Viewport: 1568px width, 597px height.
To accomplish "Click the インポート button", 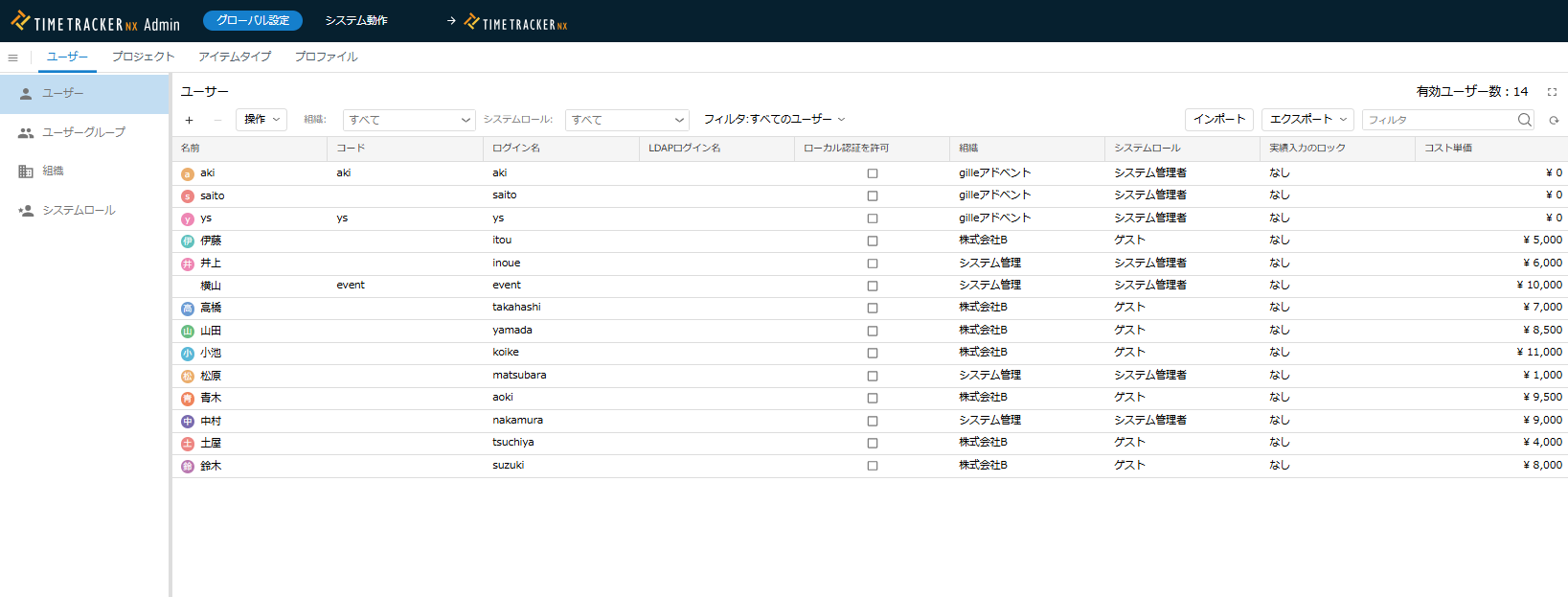I will (x=1219, y=120).
